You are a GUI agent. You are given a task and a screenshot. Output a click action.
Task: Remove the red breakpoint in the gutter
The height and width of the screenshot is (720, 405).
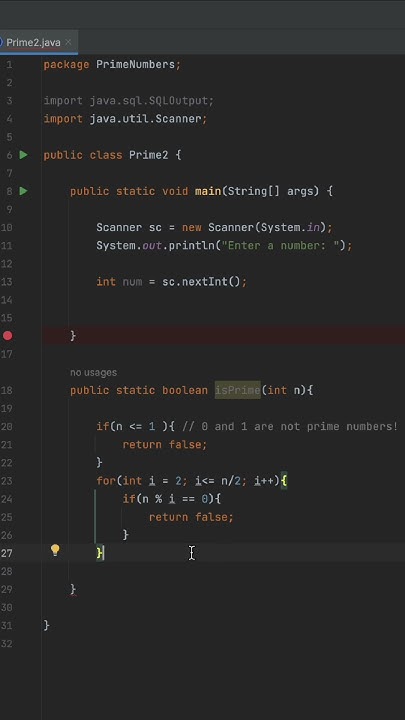tap(7, 336)
